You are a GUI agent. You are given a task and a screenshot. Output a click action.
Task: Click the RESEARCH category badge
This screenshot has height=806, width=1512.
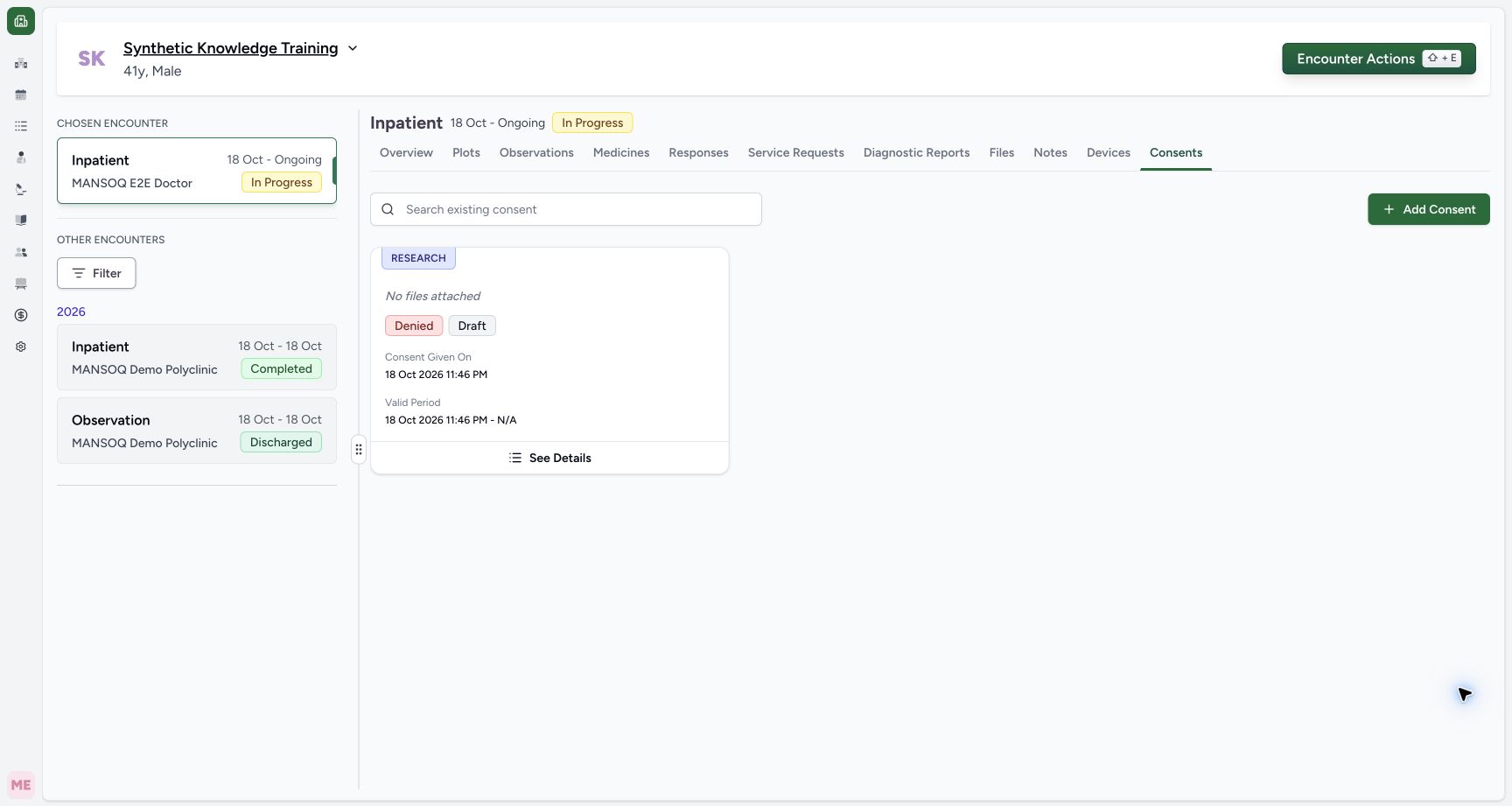click(x=418, y=258)
